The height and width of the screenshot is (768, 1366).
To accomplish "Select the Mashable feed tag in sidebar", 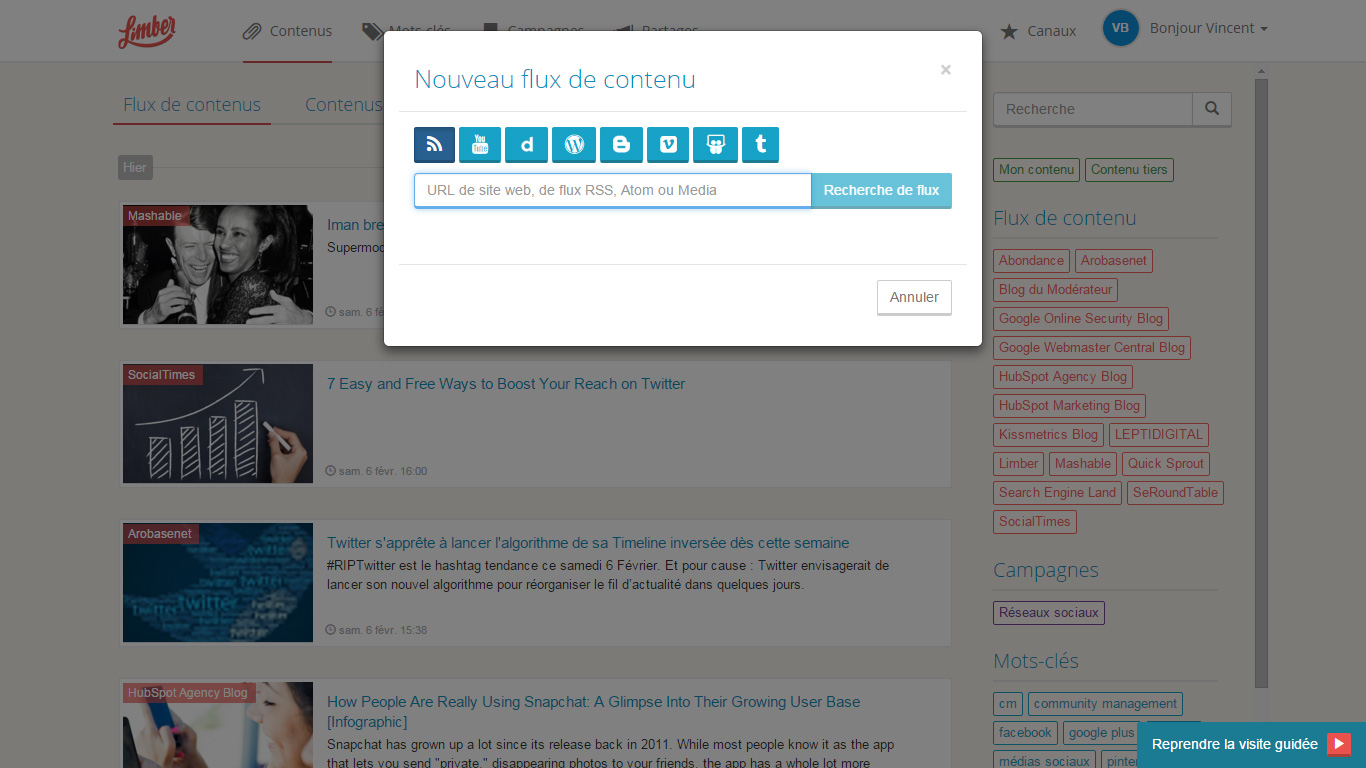I will point(1083,464).
